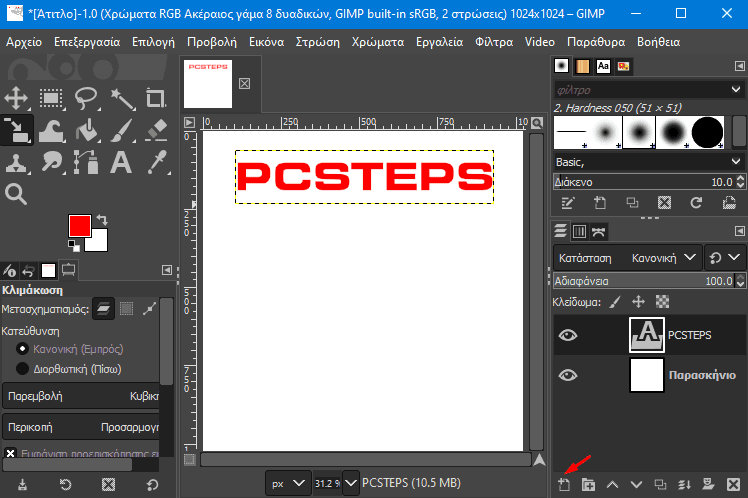Select the Smudge tool
748x498 pixels.
click(x=51, y=162)
